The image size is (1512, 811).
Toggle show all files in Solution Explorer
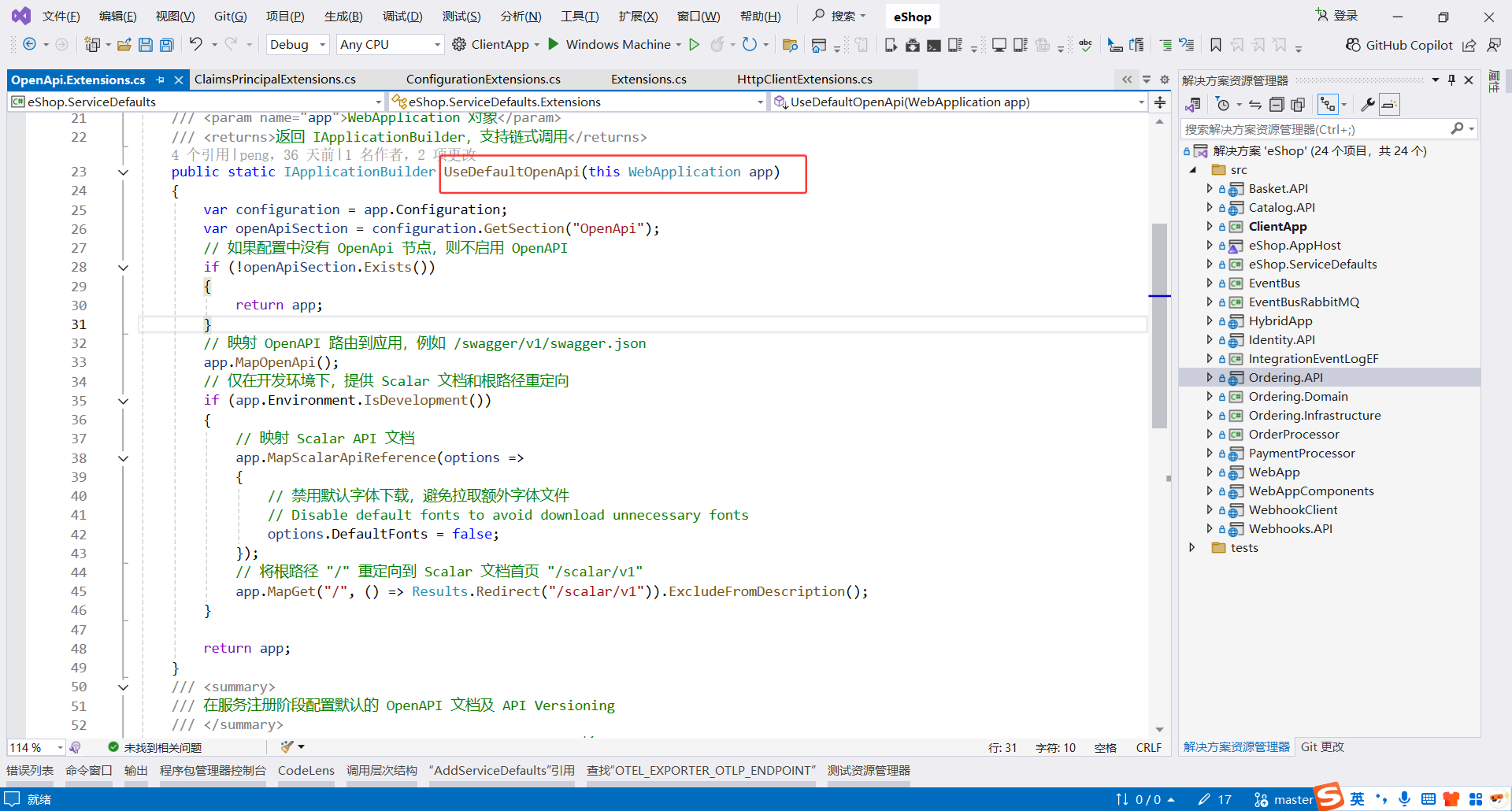(1298, 105)
